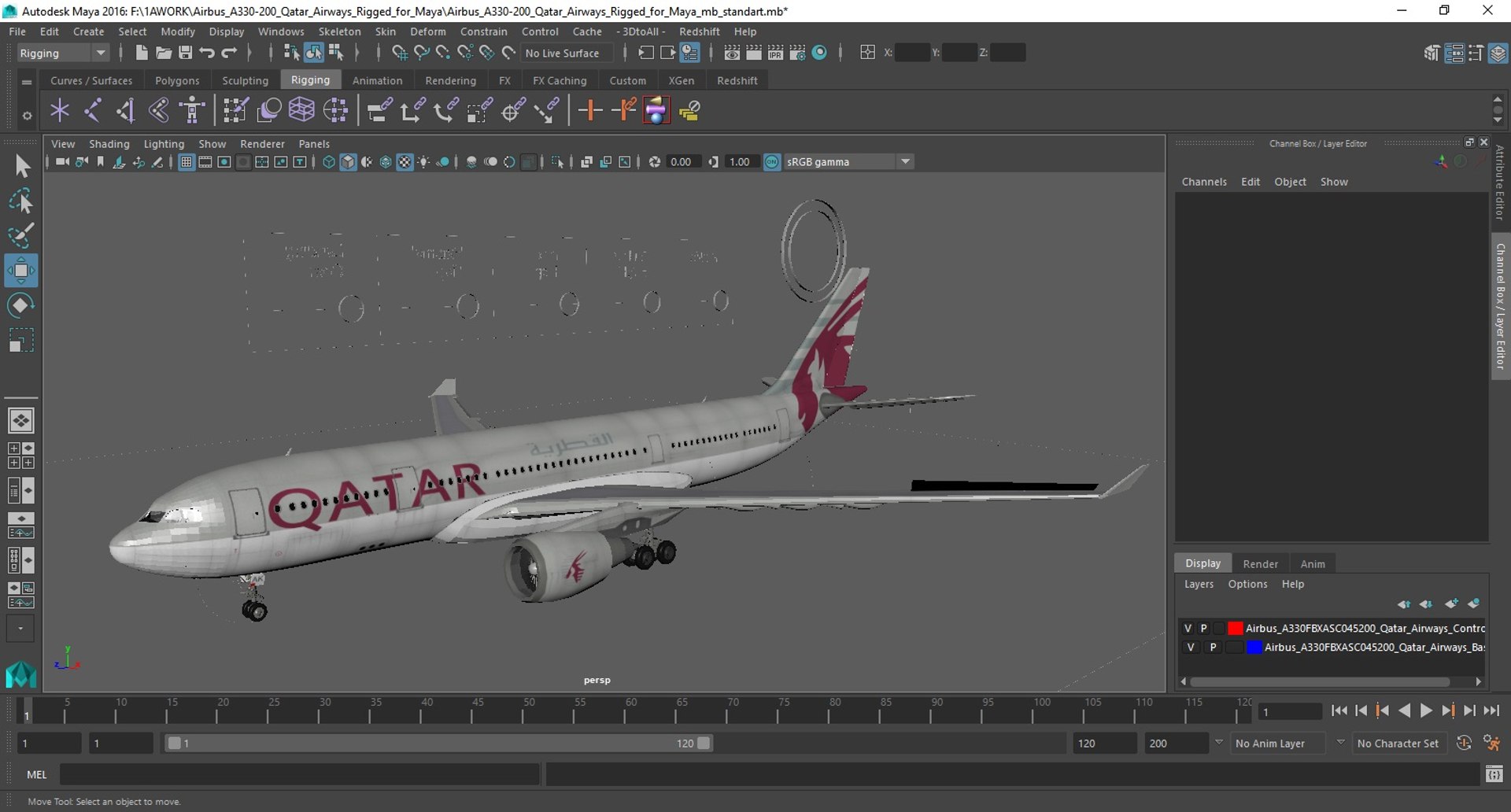Toggle textured display in viewport
The height and width of the screenshot is (812, 1511).
pos(405,162)
